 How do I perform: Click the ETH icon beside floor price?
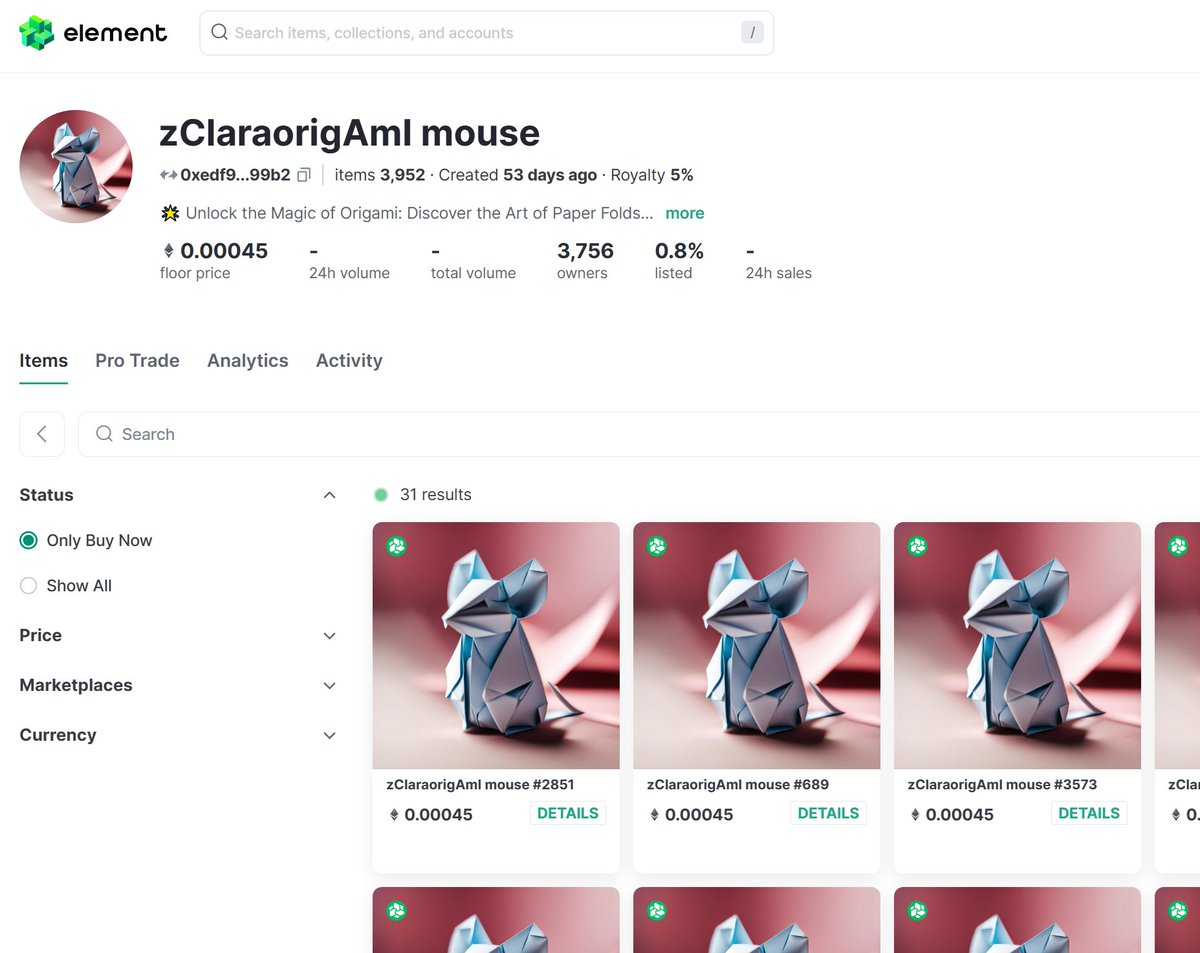click(168, 251)
